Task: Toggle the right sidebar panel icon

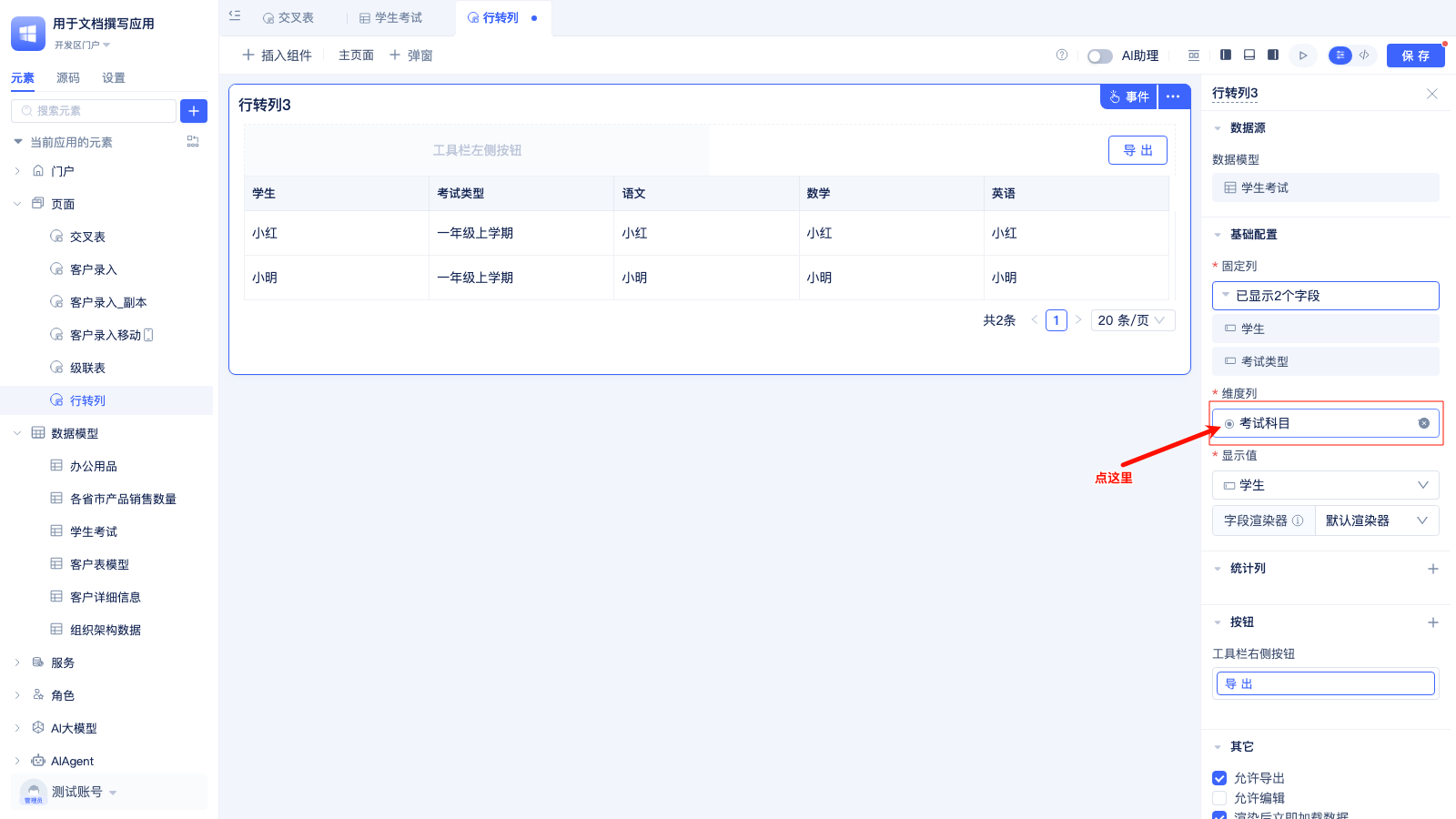Action: click(1273, 55)
